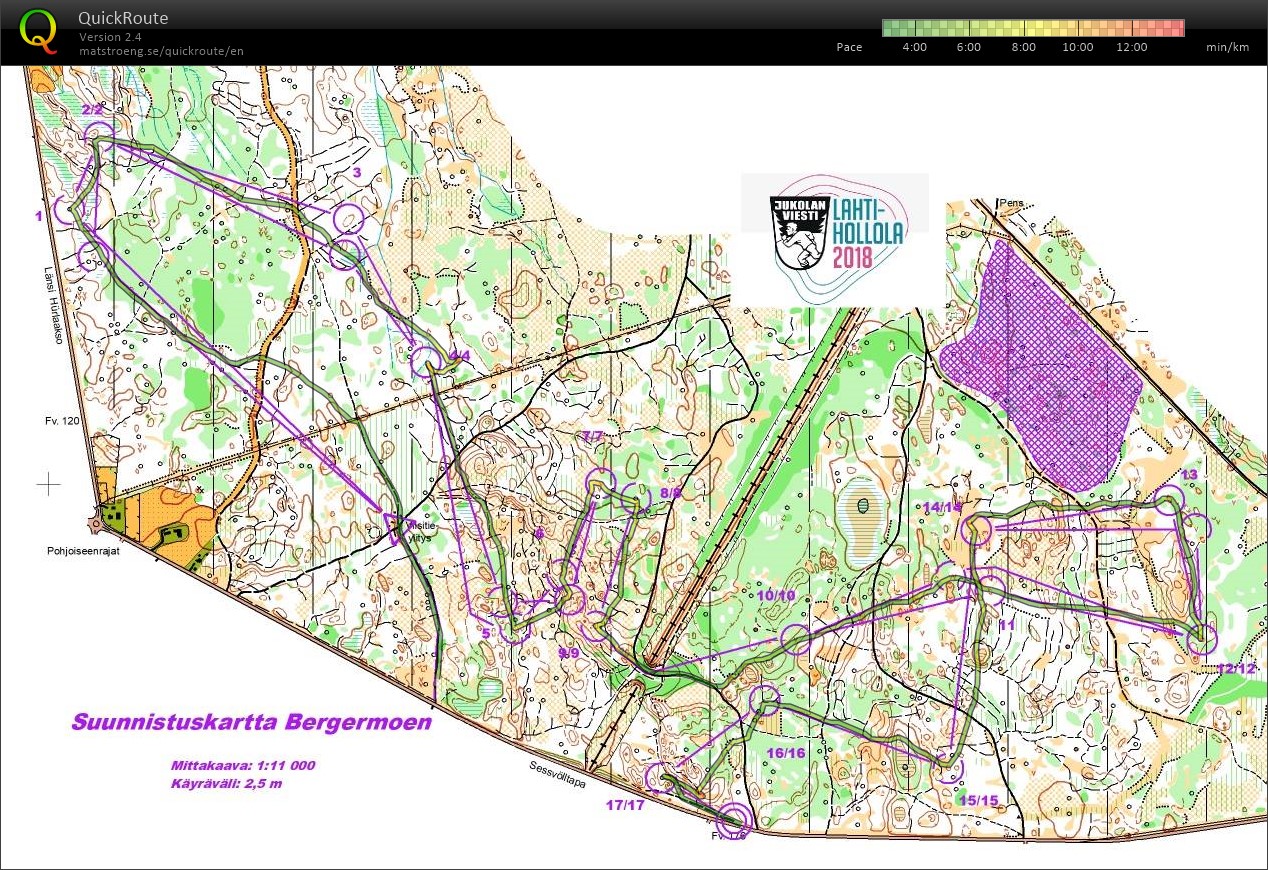Click control circle 2/2 on the map
The image size is (1268, 870).
(x=97, y=138)
